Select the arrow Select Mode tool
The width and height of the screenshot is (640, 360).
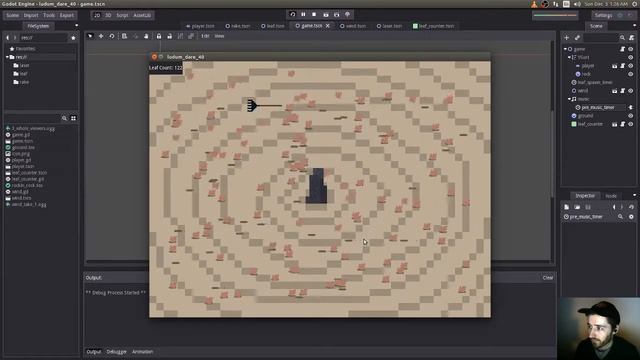point(90,36)
